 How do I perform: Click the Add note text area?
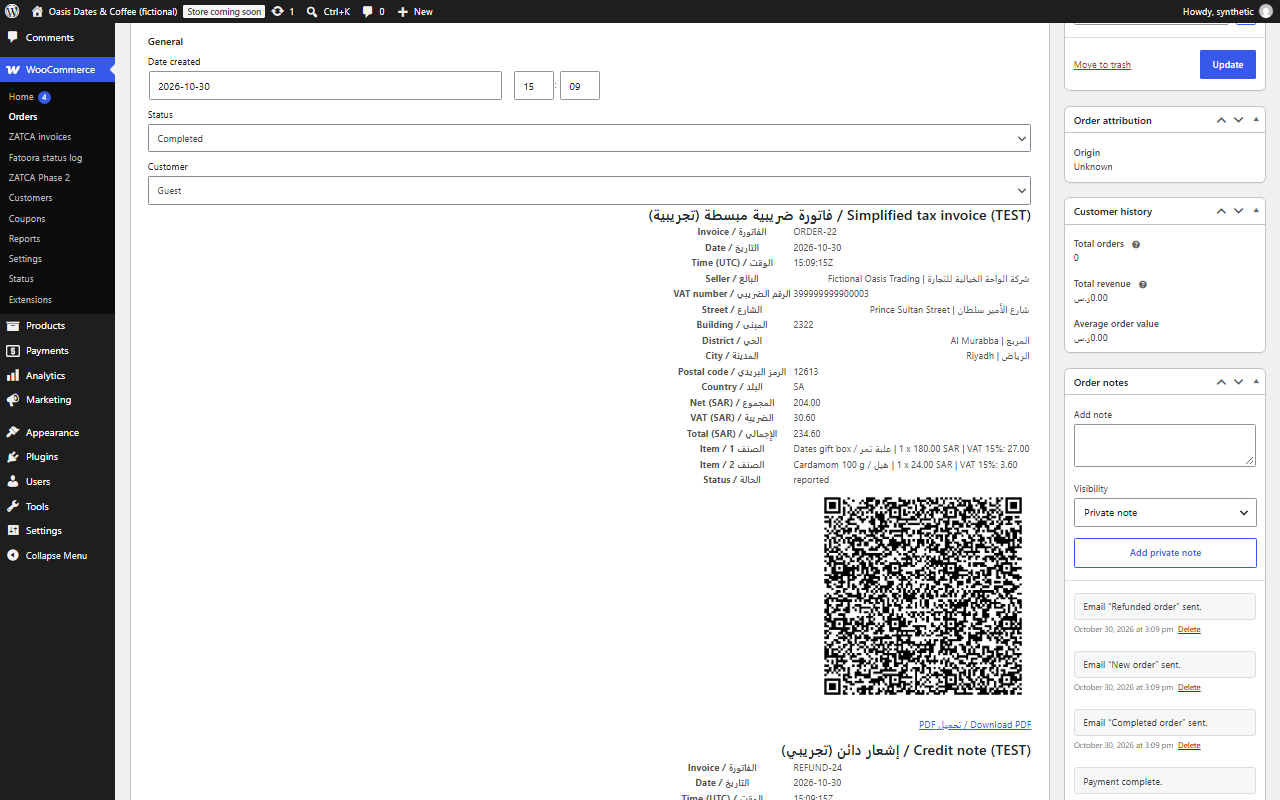[1165, 445]
